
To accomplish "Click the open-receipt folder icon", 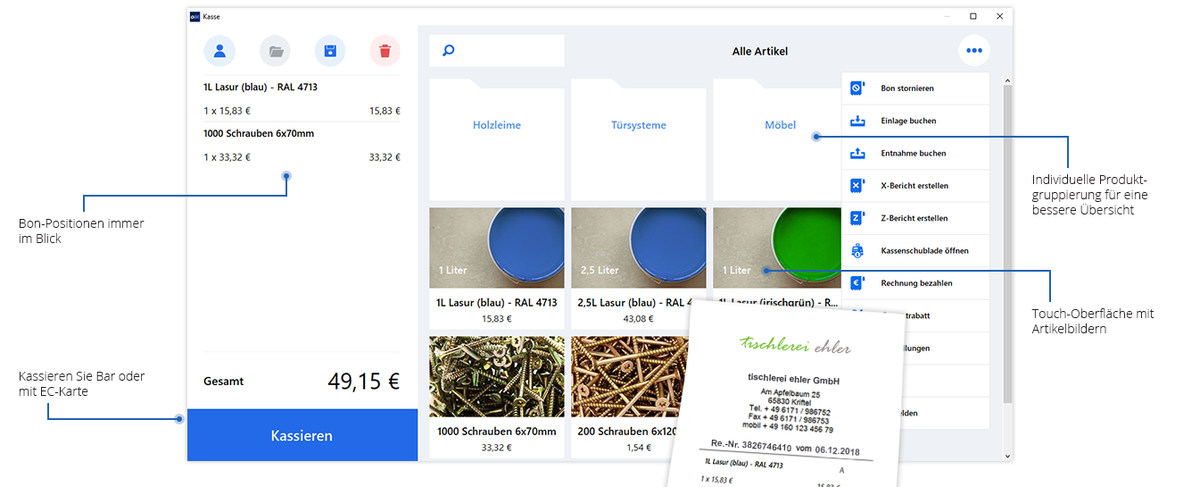I will tap(275, 50).
